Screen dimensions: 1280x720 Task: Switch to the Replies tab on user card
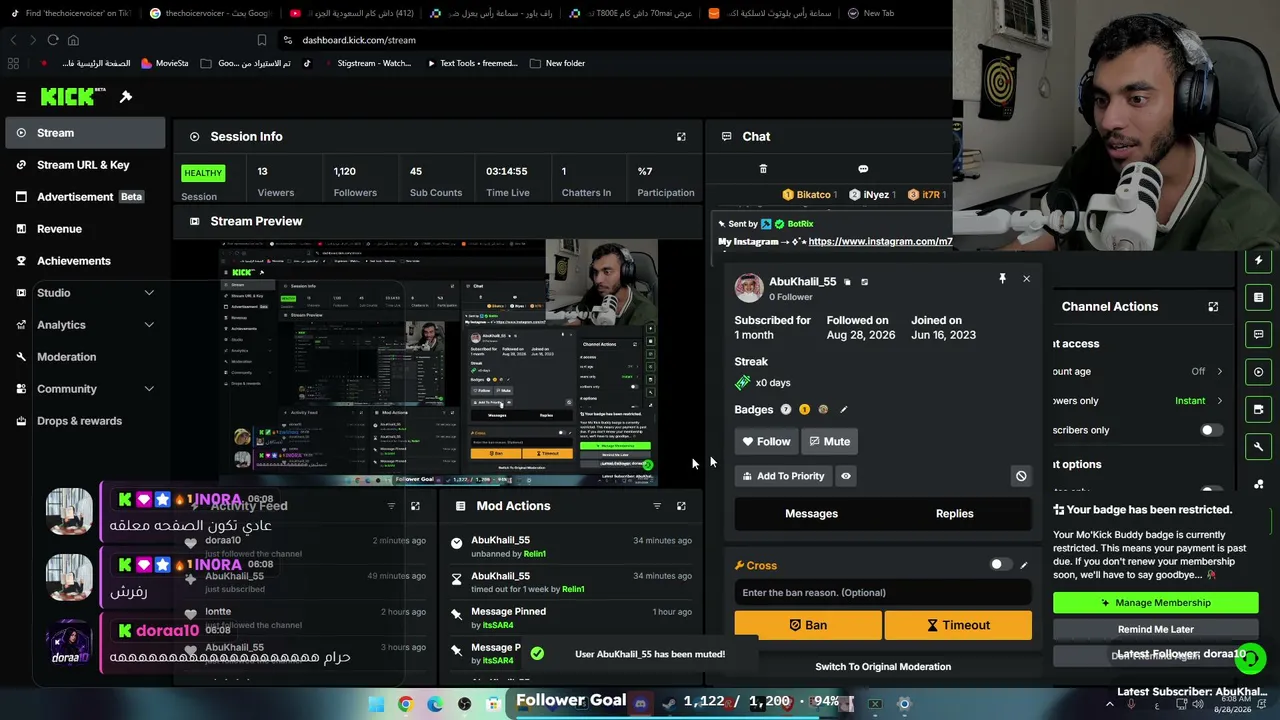955,514
